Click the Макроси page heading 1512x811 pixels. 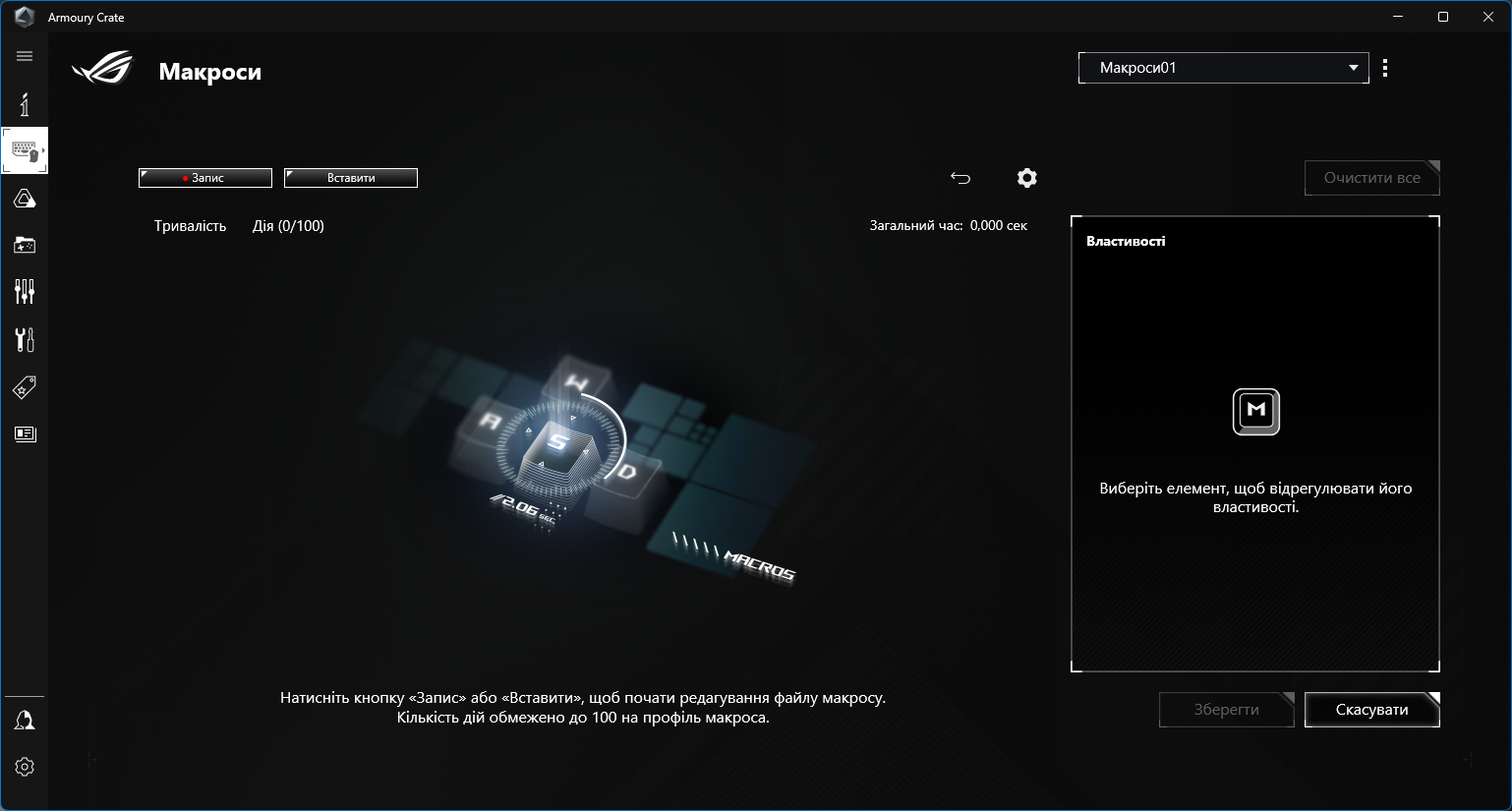pyautogui.click(x=210, y=72)
